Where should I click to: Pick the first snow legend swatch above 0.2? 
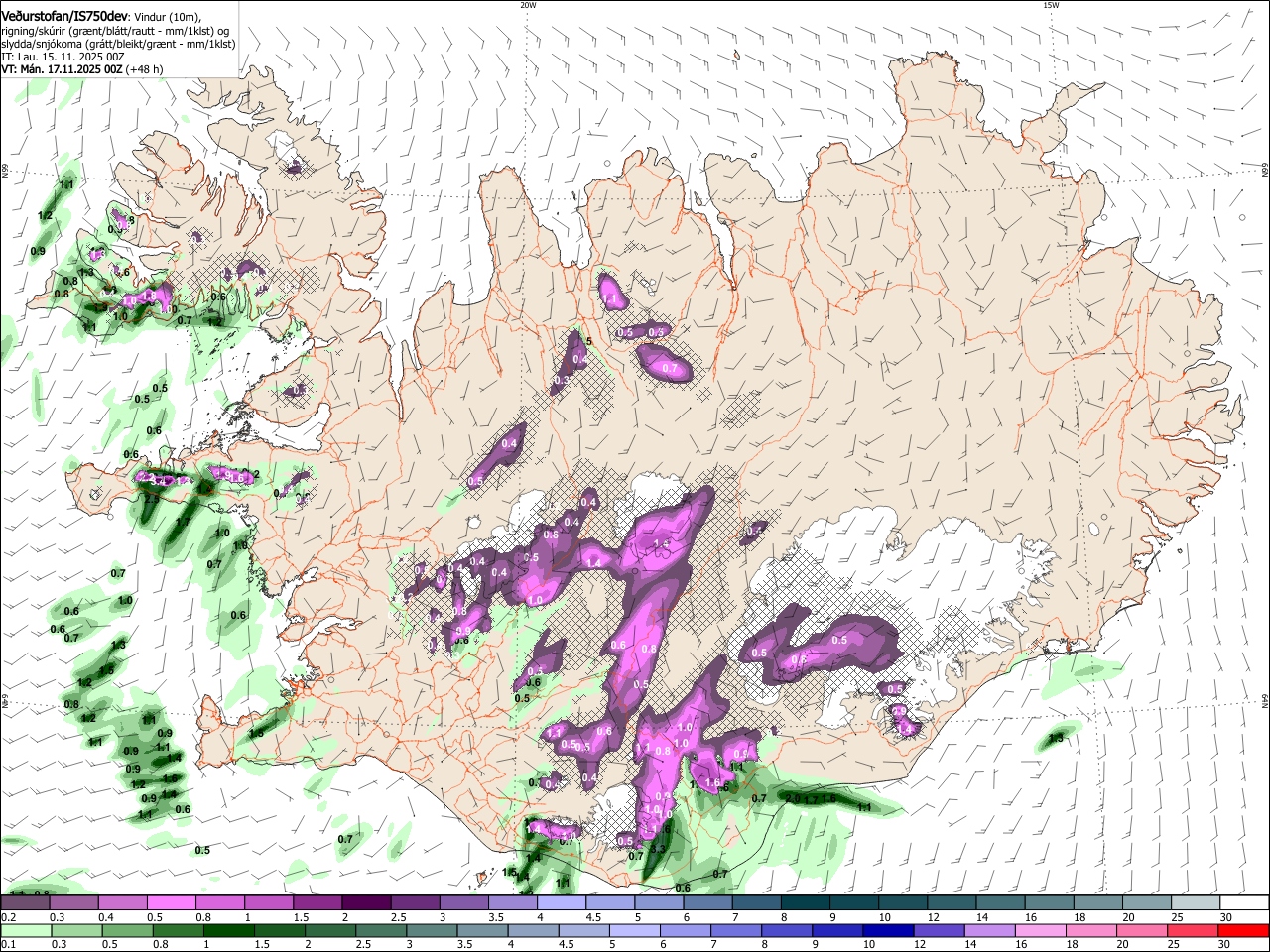point(25,902)
